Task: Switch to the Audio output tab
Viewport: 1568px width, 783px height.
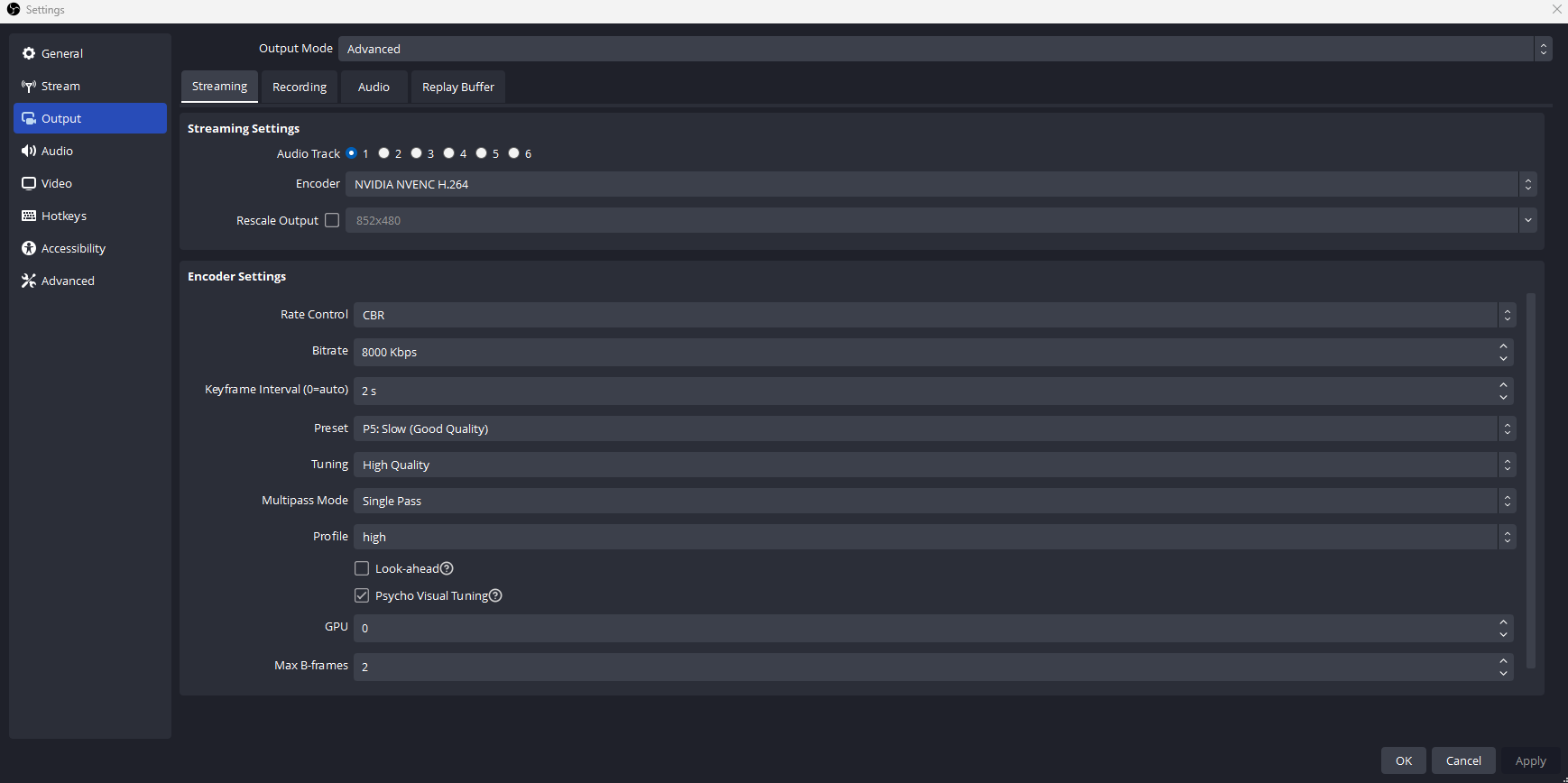Action: (374, 87)
